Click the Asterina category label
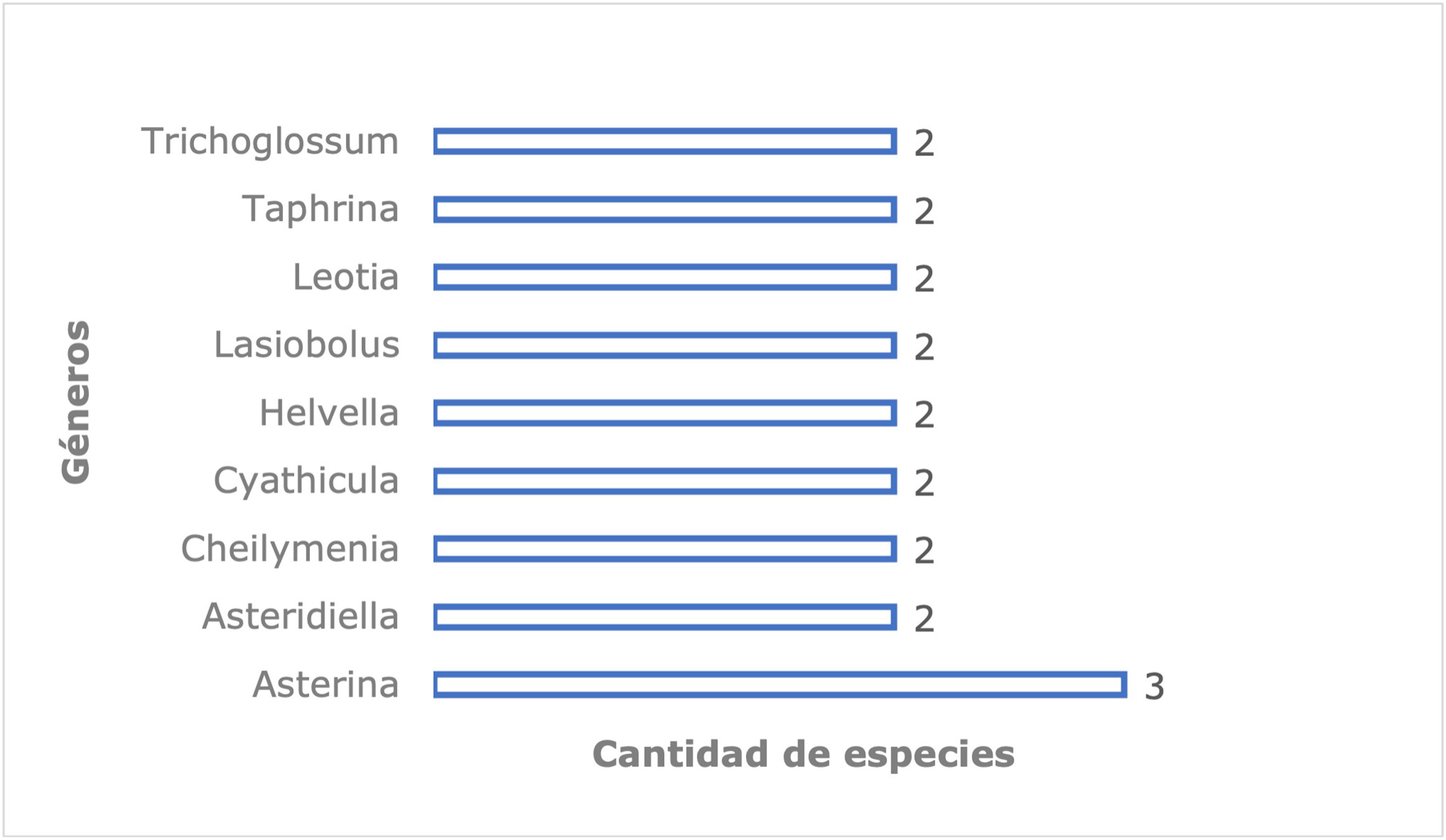The height and width of the screenshot is (840, 1446). coord(325,684)
